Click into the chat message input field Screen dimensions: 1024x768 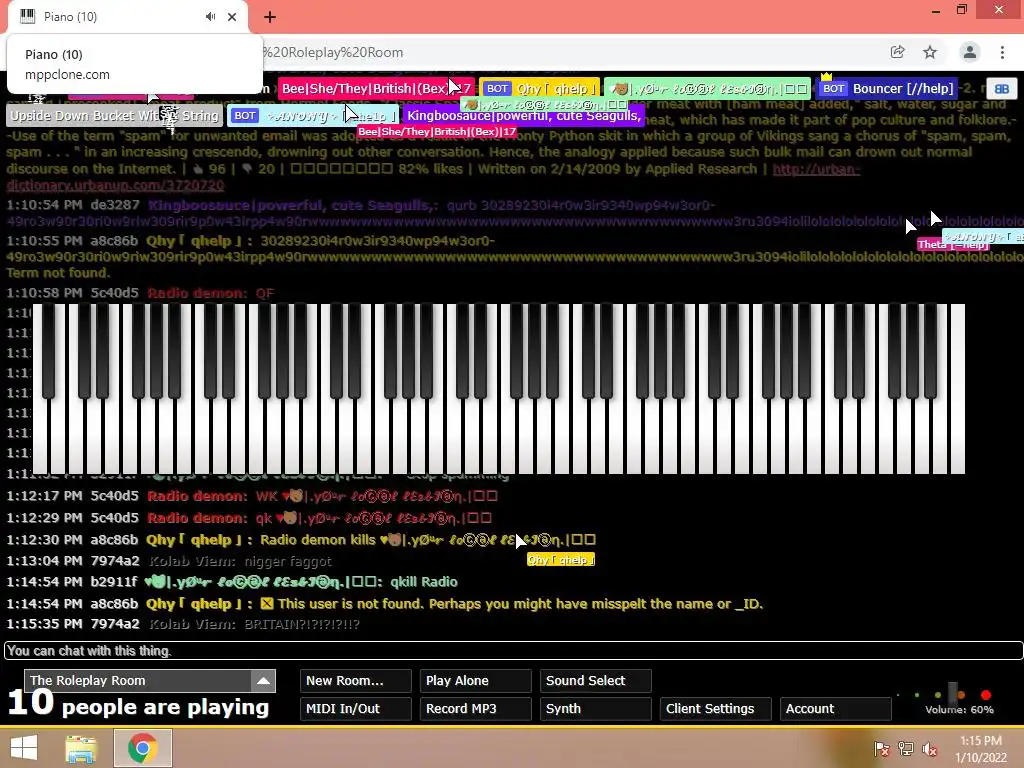tap(513, 650)
